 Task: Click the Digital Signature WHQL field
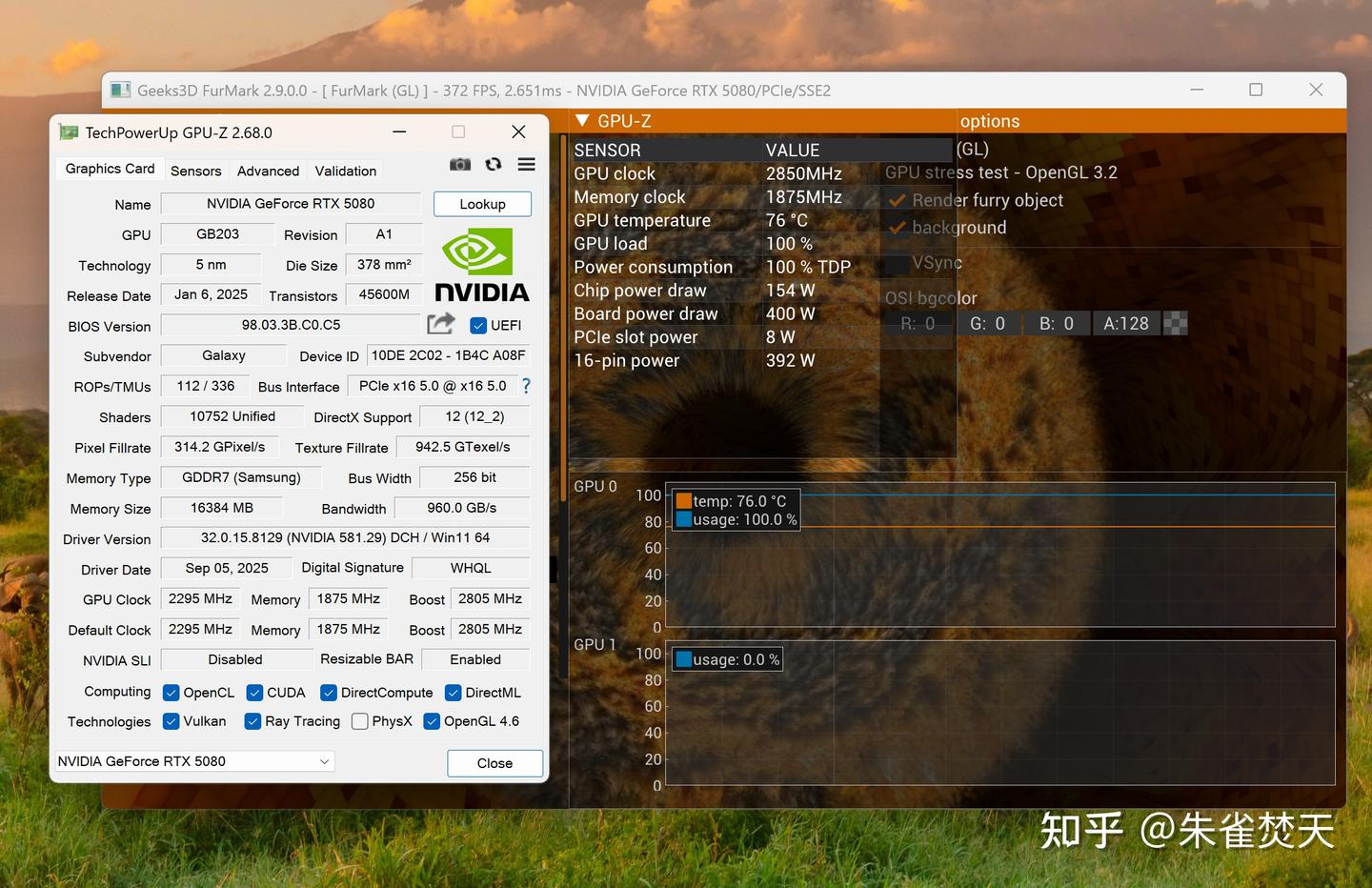(471, 568)
